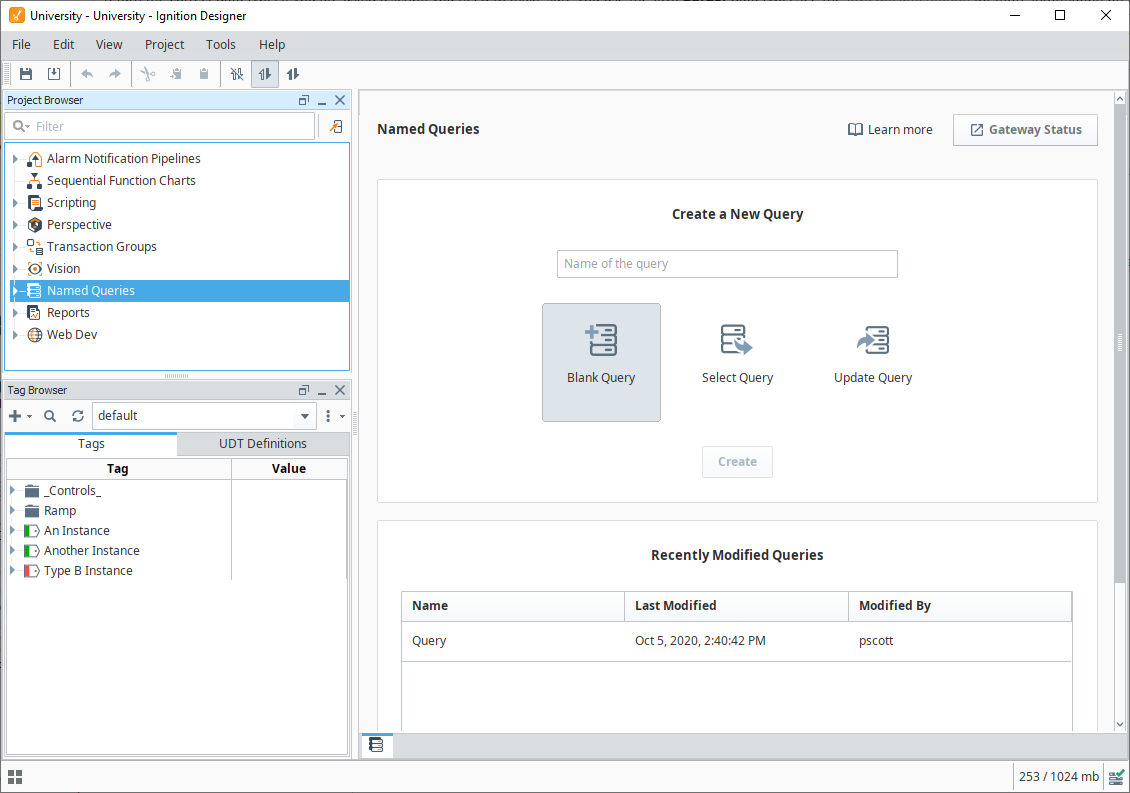1130x793 pixels.
Task: Toggle comm read/write mode button
Action: tap(293, 74)
